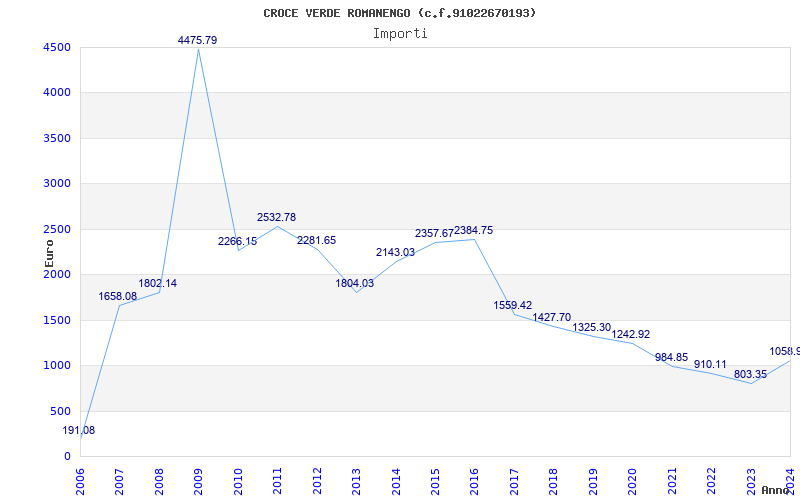Click the 1500 y-axis tick label

click(57, 320)
